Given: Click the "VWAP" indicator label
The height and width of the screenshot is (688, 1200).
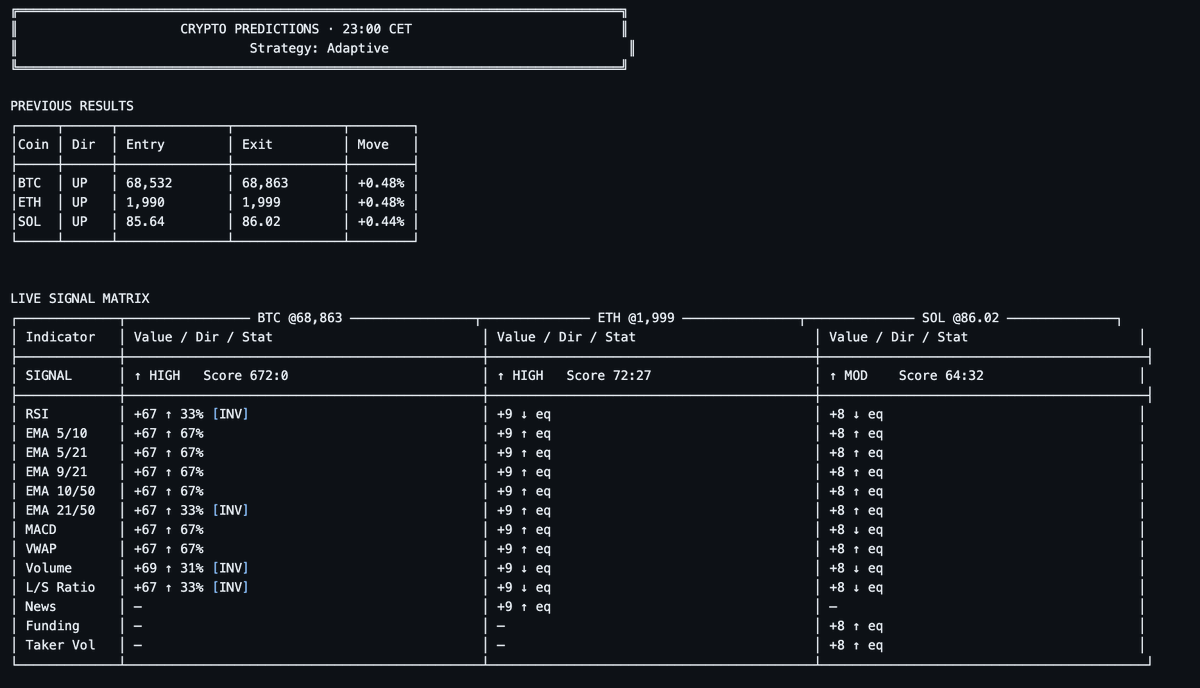Looking at the screenshot, I should (x=41, y=549).
